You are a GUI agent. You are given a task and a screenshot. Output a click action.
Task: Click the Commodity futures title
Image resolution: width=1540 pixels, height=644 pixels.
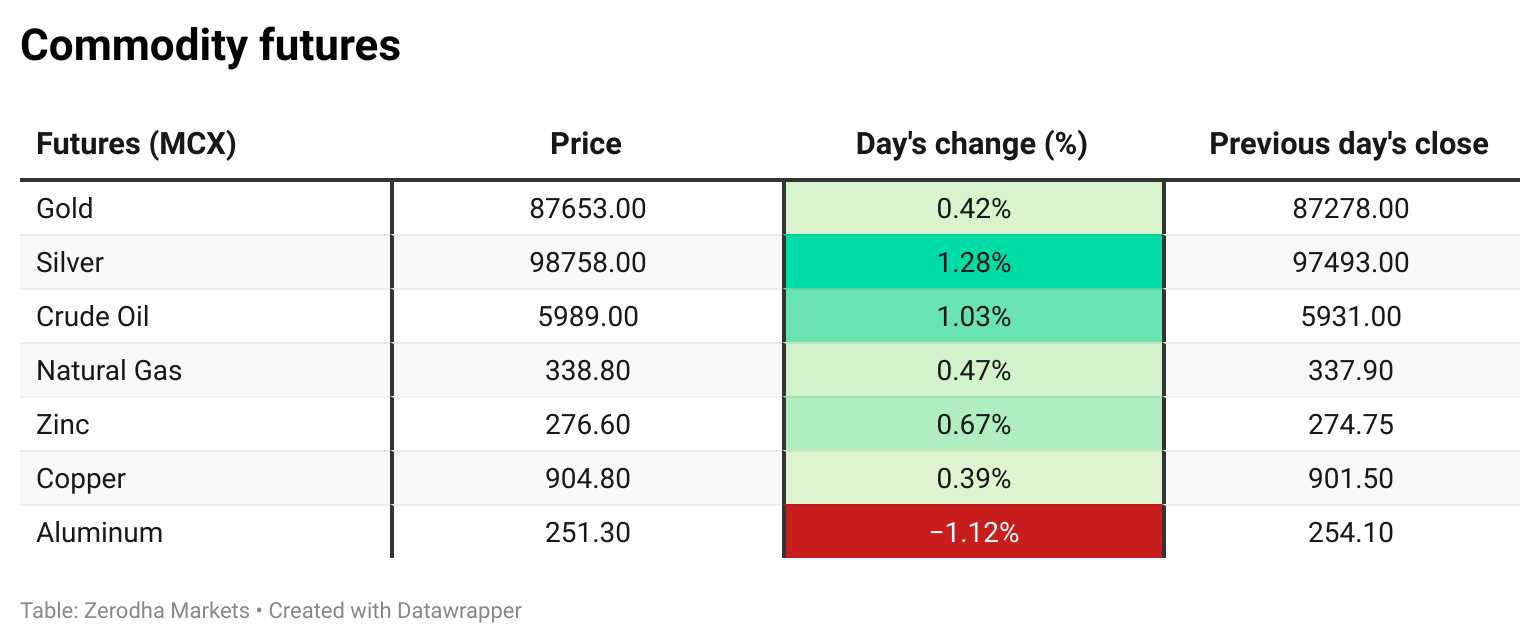[210, 46]
